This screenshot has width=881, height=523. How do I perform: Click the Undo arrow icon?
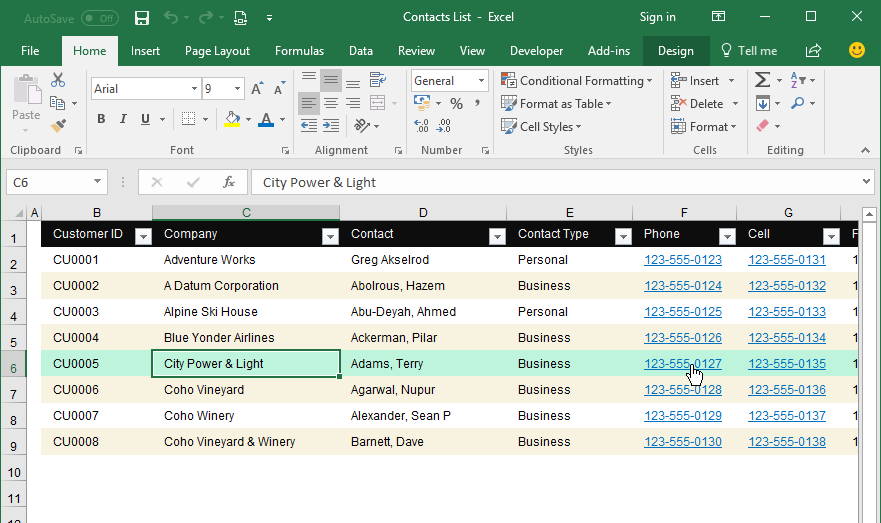click(x=171, y=18)
